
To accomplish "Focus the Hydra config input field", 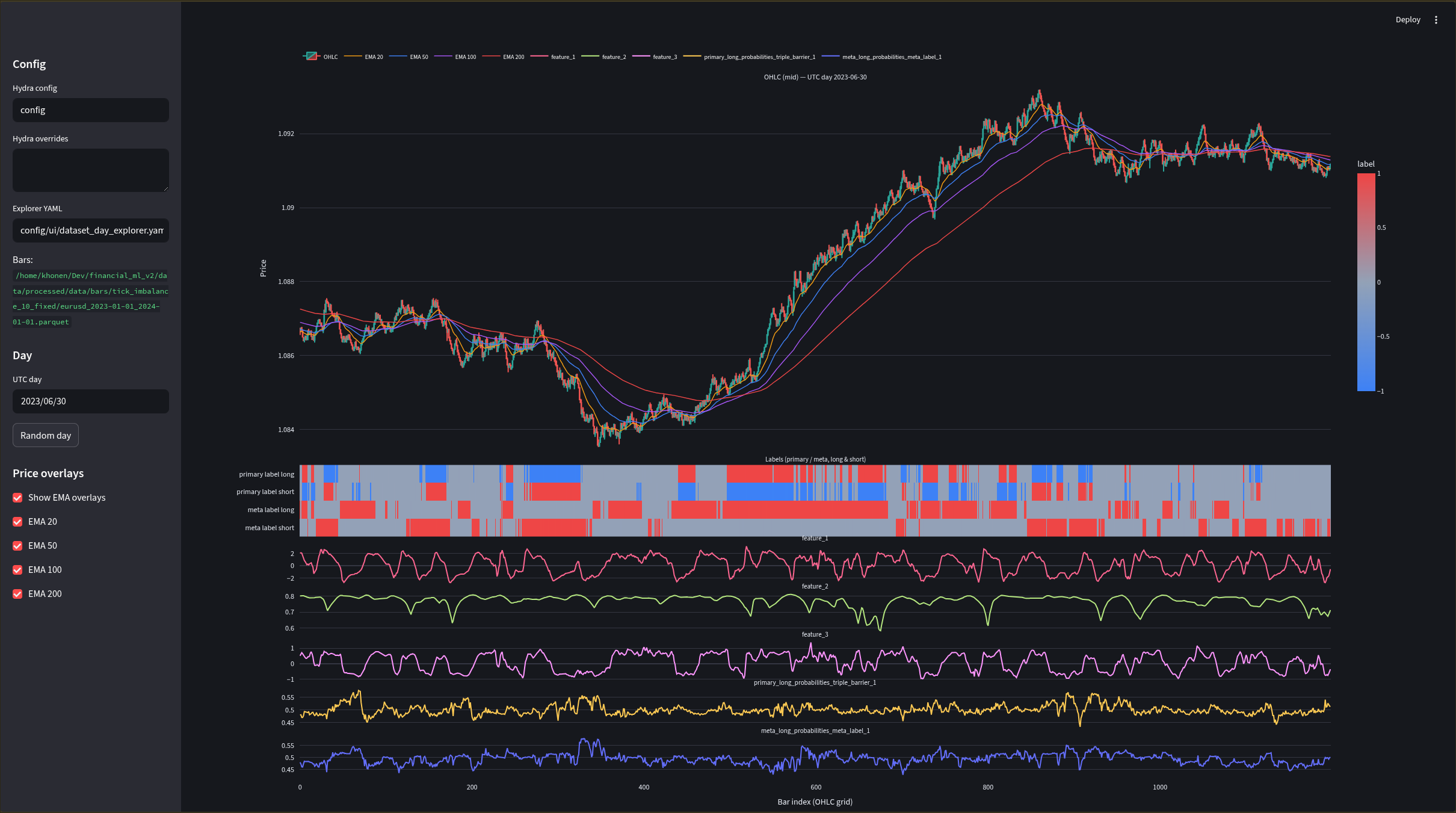I will (91, 110).
